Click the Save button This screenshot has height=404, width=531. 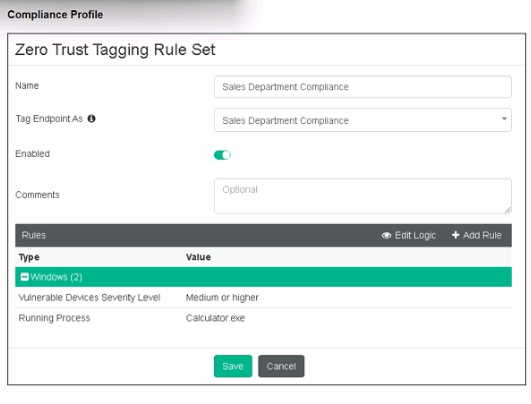[233, 366]
